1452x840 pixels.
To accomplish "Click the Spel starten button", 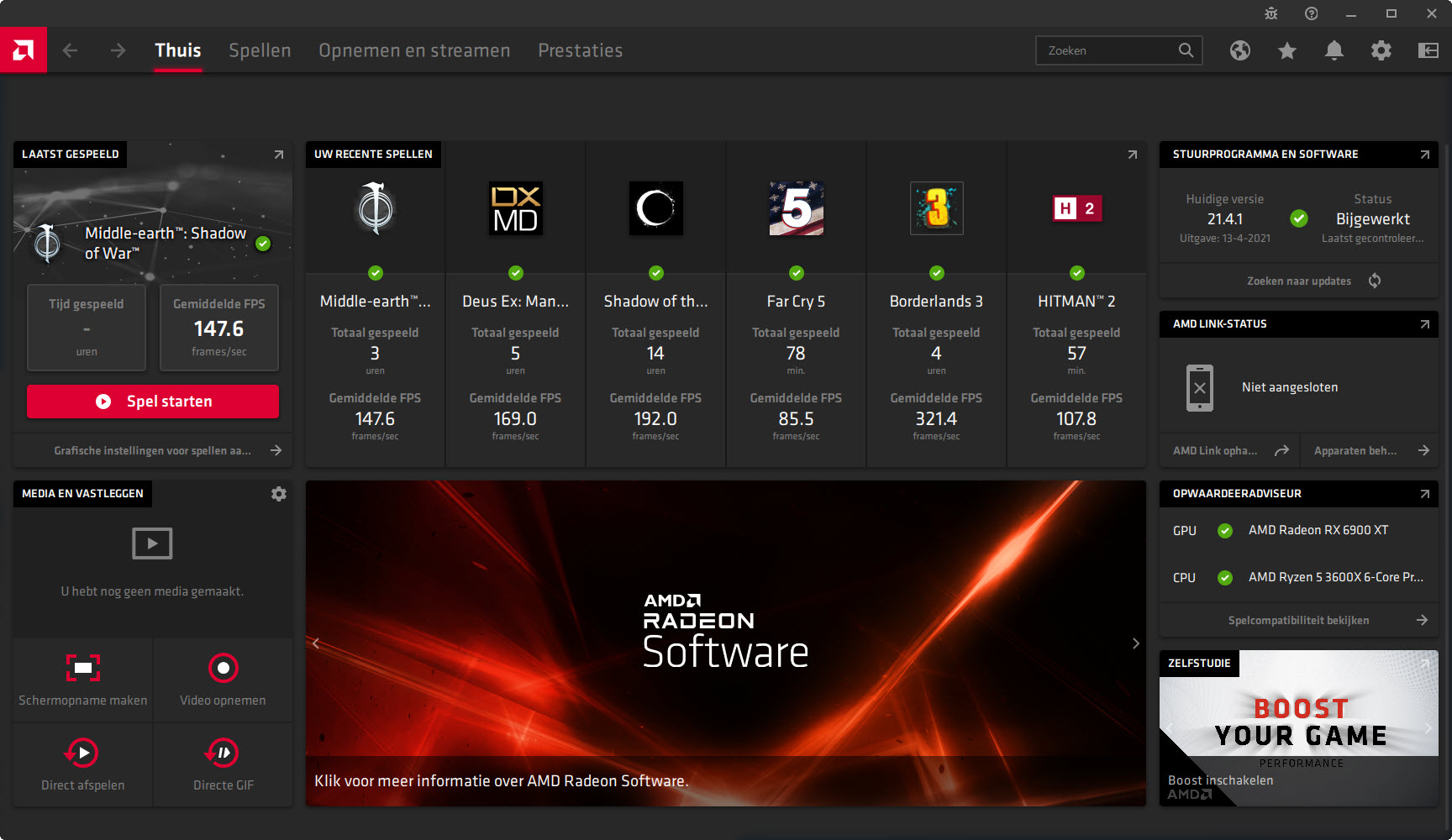I will click(x=153, y=402).
